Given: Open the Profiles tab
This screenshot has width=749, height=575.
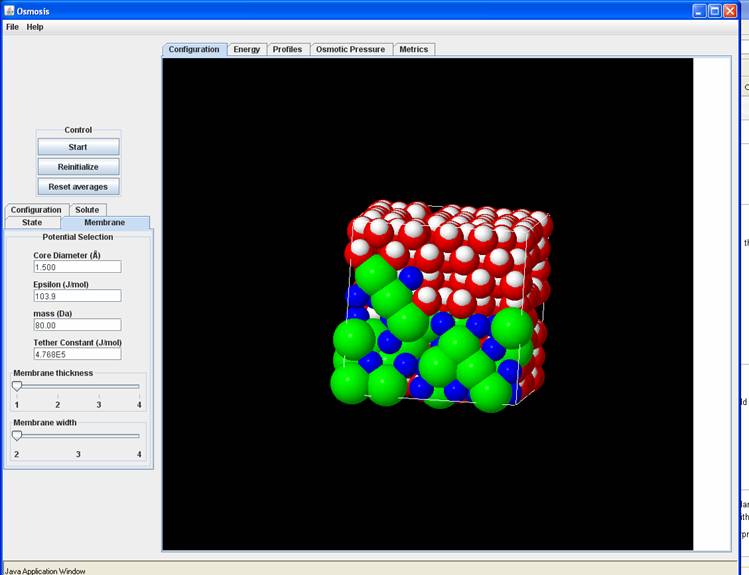Looking at the screenshot, I should point(287,49).
